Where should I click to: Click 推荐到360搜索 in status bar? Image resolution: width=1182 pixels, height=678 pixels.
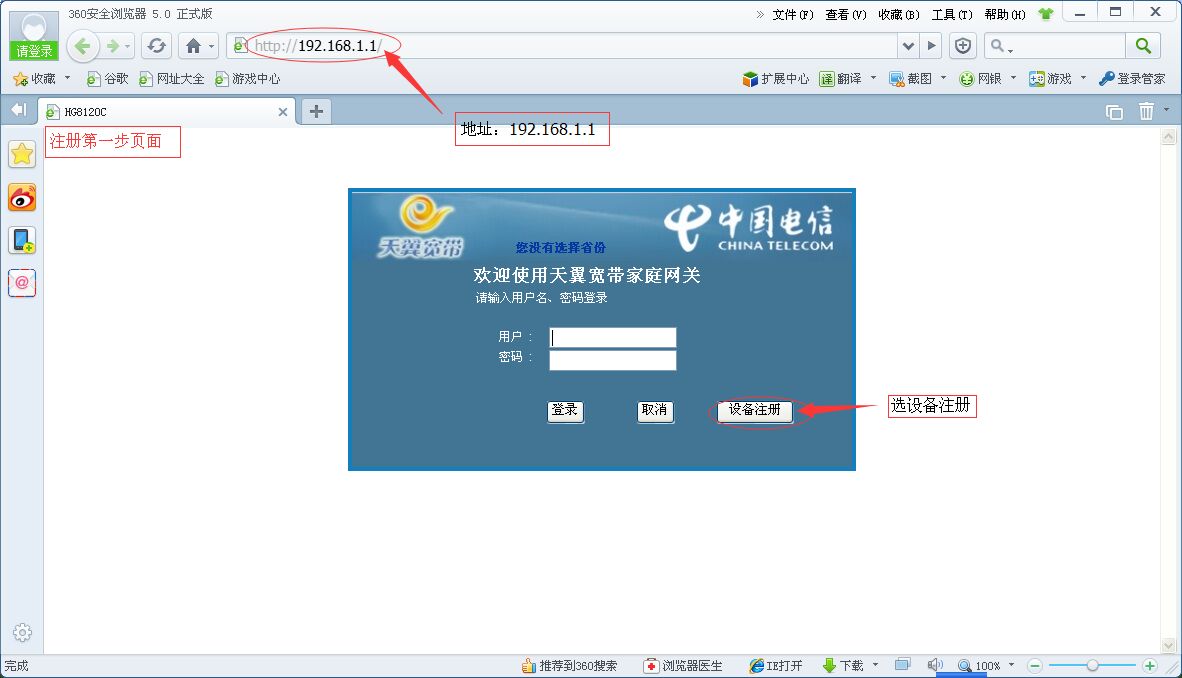coord(569,666)
